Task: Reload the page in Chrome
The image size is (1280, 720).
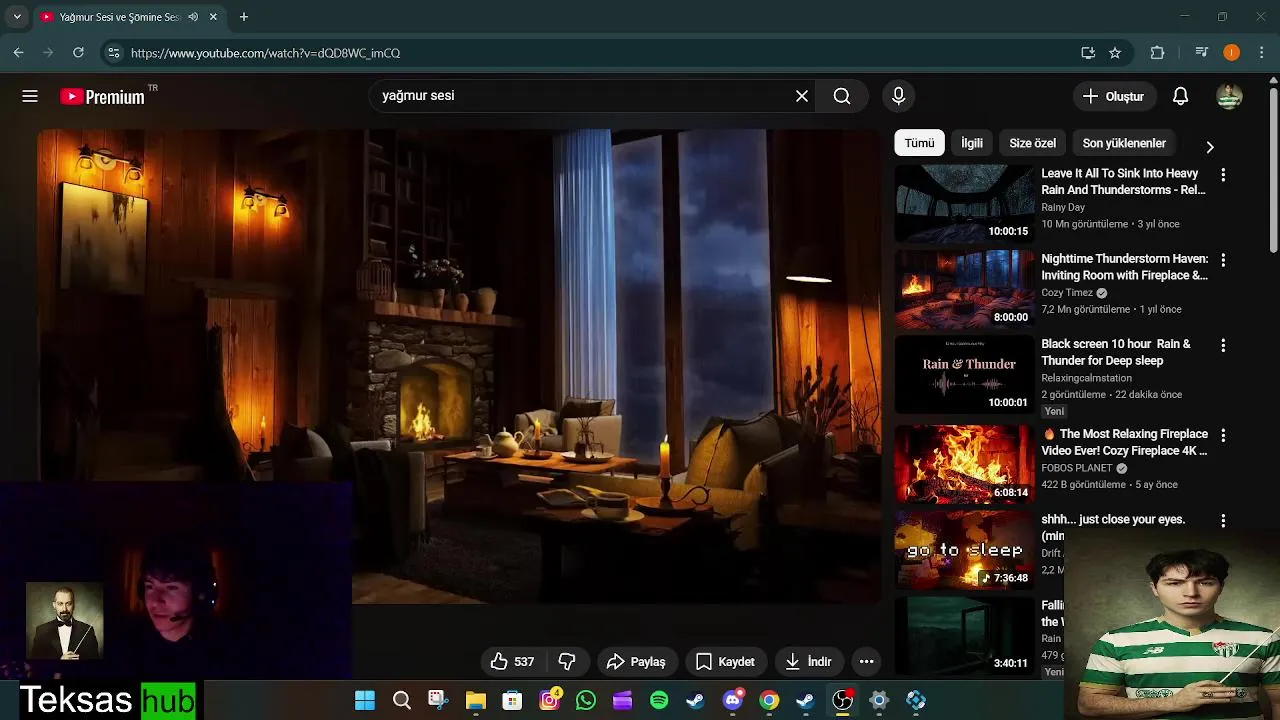Action: click(x=78, y=53)
